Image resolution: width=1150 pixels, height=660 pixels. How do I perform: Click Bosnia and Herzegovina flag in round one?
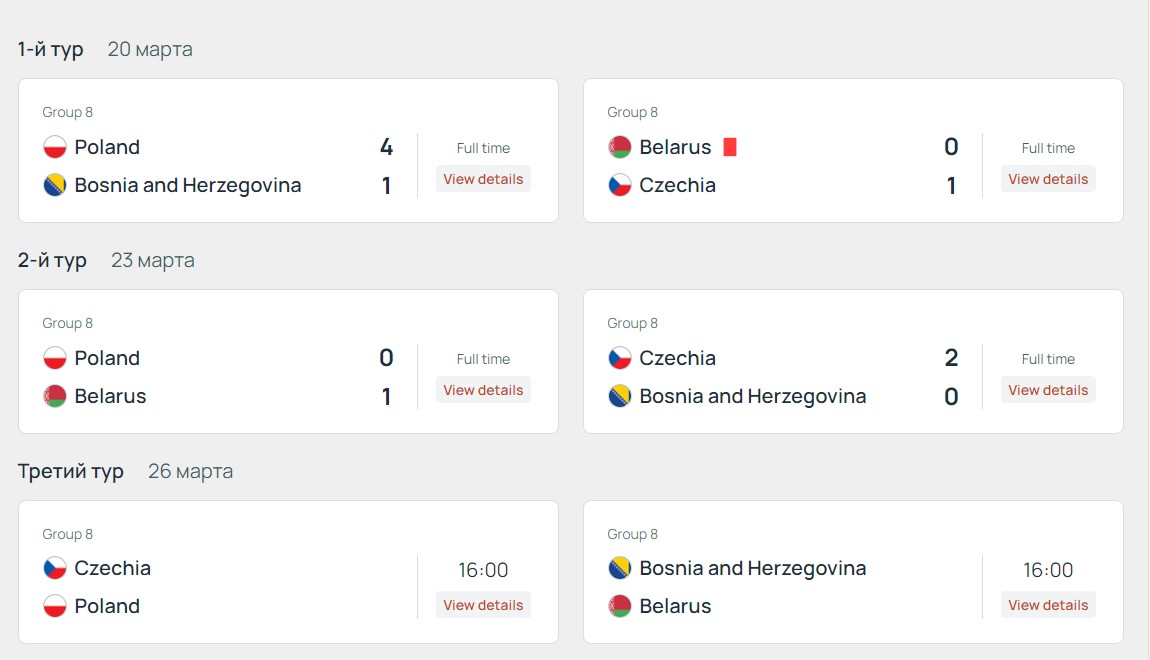55,185
